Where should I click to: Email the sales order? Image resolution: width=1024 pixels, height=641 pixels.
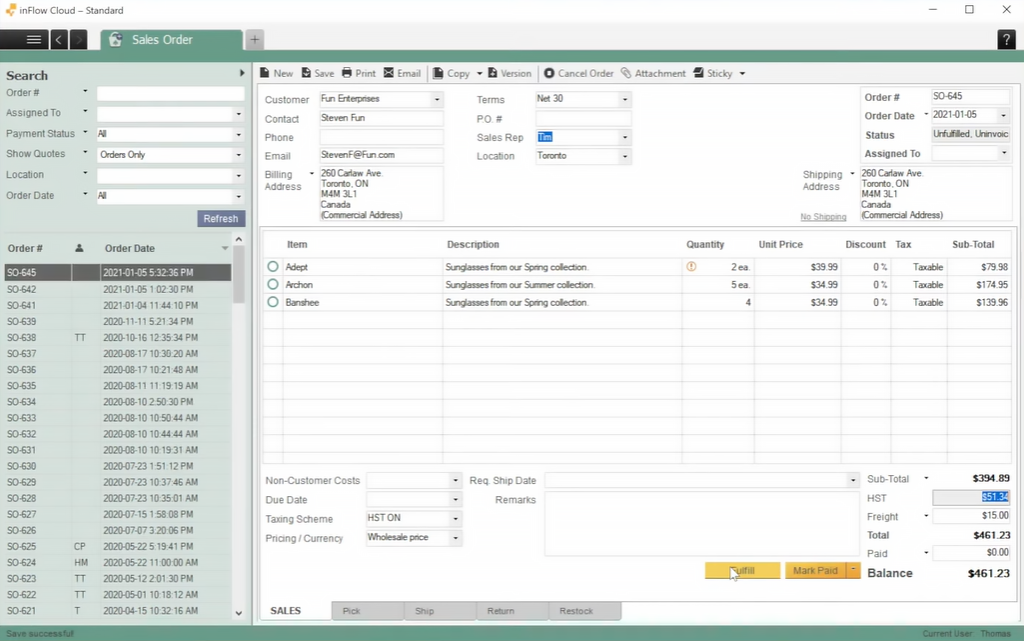click(402, 73)
